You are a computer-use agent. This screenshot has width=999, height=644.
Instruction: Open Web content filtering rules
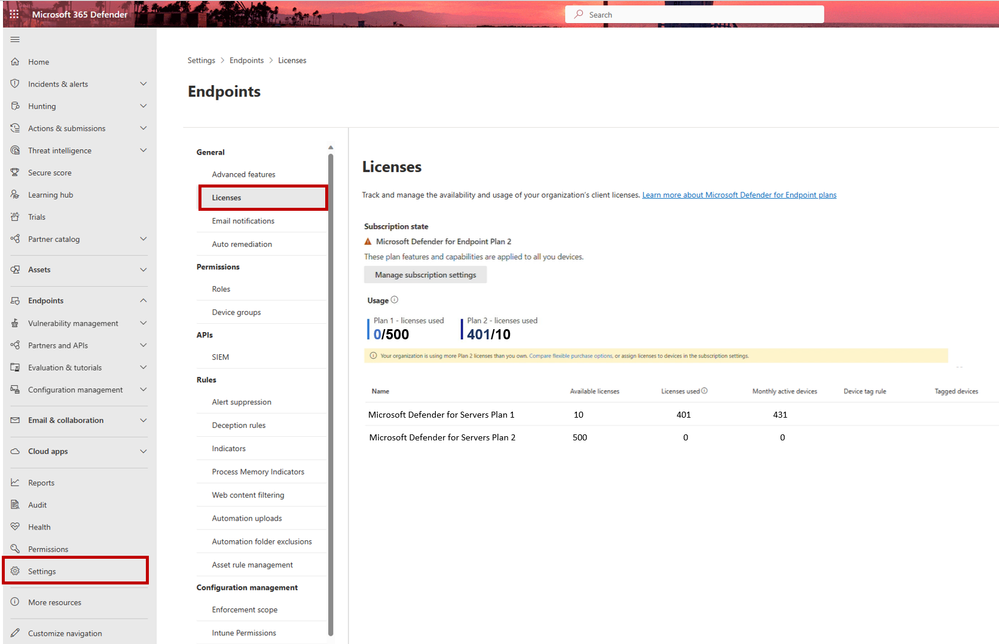[x=248, y=495]
